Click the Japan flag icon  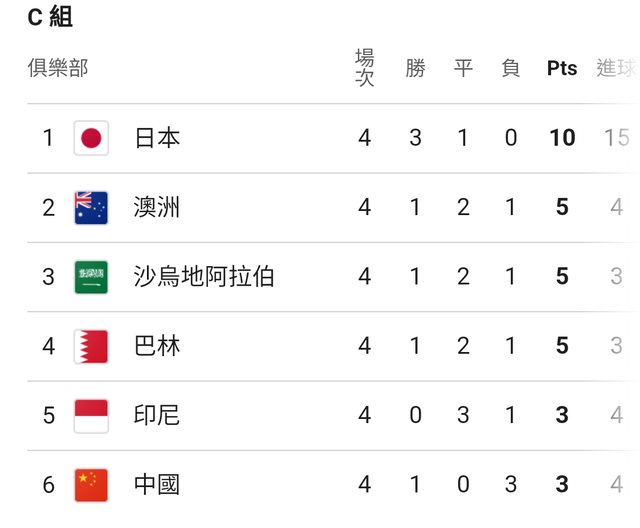[91, 138]
